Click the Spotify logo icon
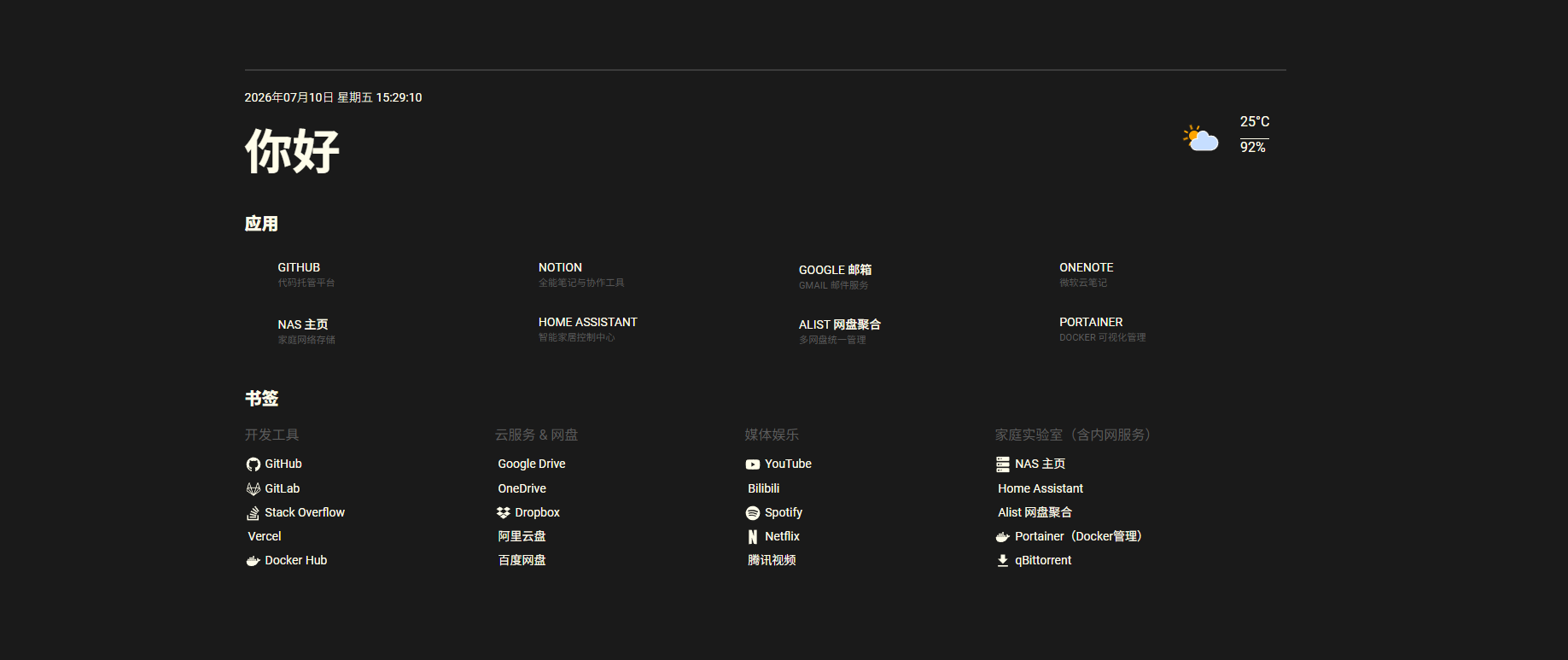The width and height of the screenshot is (1568, 660). pos(753,513)
